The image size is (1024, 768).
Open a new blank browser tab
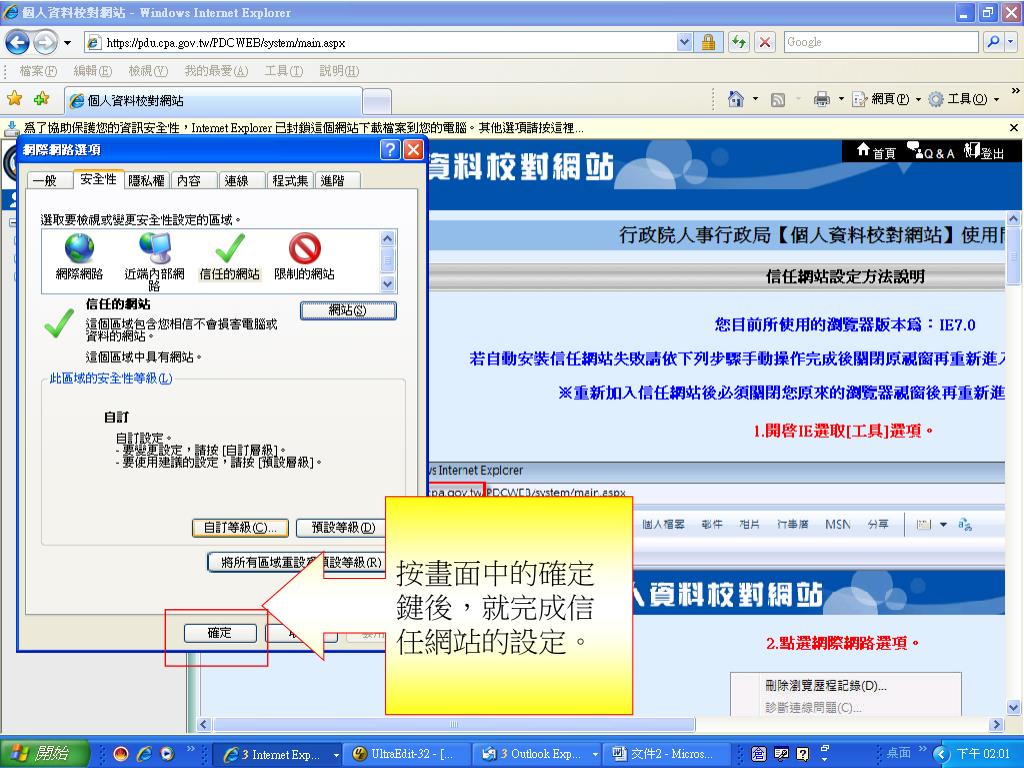pyautogui.click(x=377, y=102)
